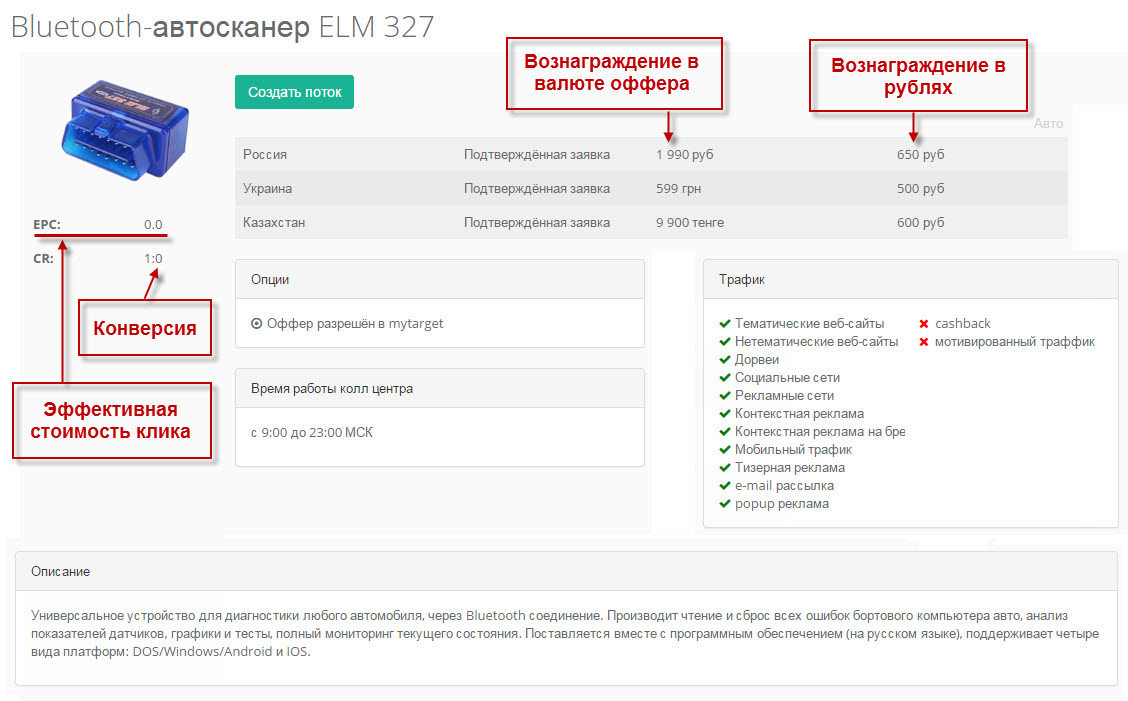
Task: Click the Социальные сети traffic label
Action: (787, 378)
